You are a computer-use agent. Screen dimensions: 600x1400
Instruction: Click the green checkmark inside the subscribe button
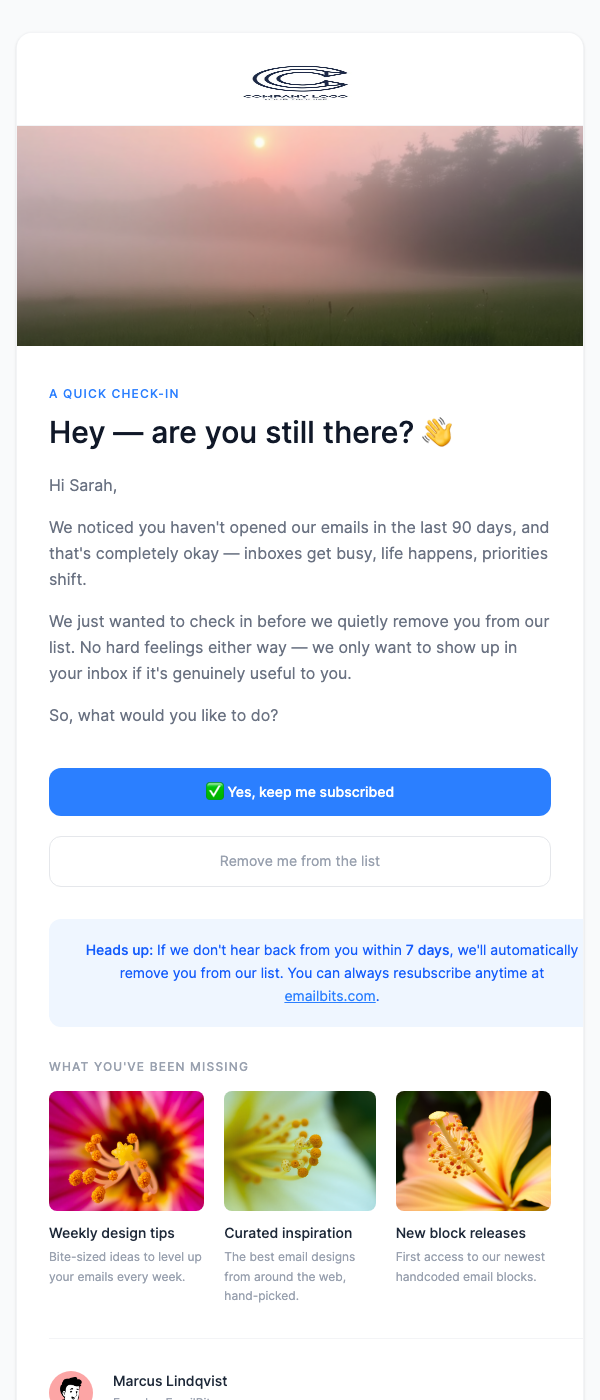tap(215, 790)
